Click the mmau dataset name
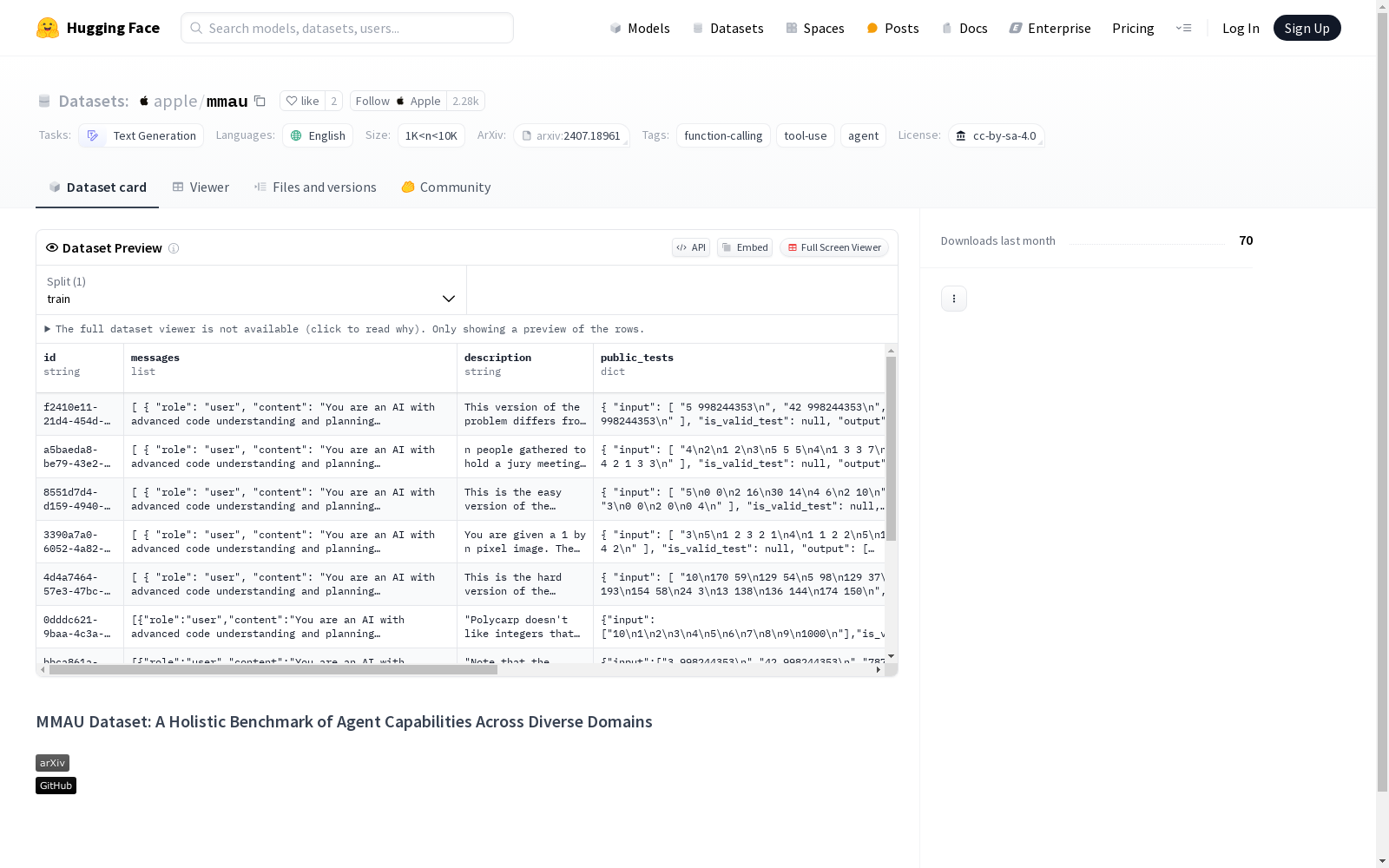The width and height of the screenshot is (1389, 868). pyautogui.click(x=227, y=101)
